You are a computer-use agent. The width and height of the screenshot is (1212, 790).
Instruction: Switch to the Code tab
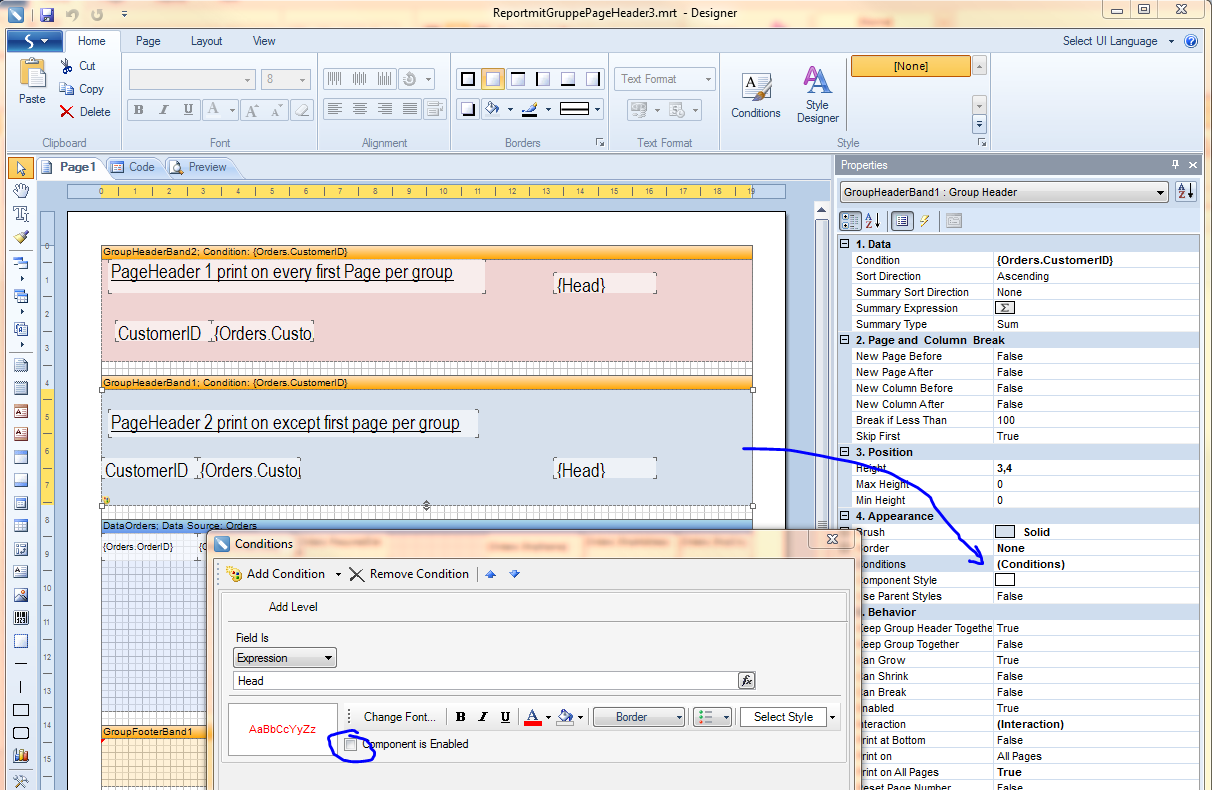tap(133, 167)
